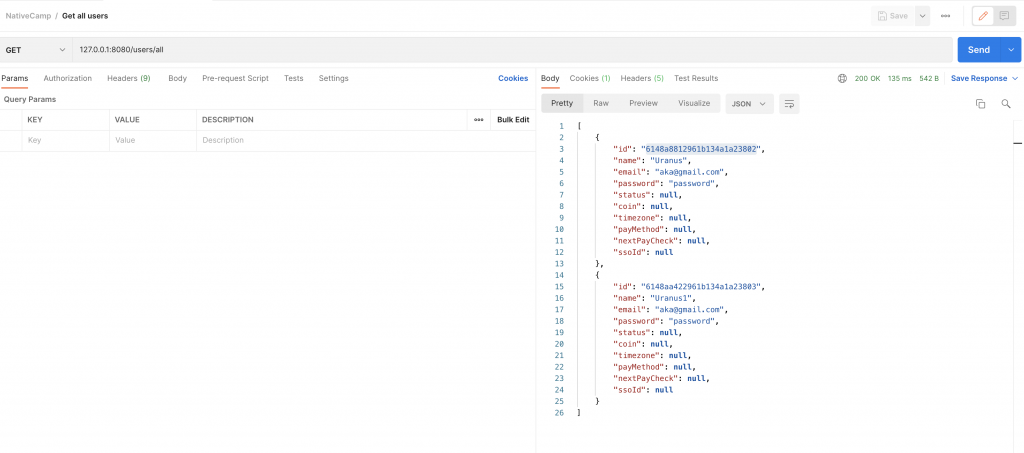This screenshot has width=1024, height=453.
Task: Click the network globe icon
Action: (x=842, y=78)
